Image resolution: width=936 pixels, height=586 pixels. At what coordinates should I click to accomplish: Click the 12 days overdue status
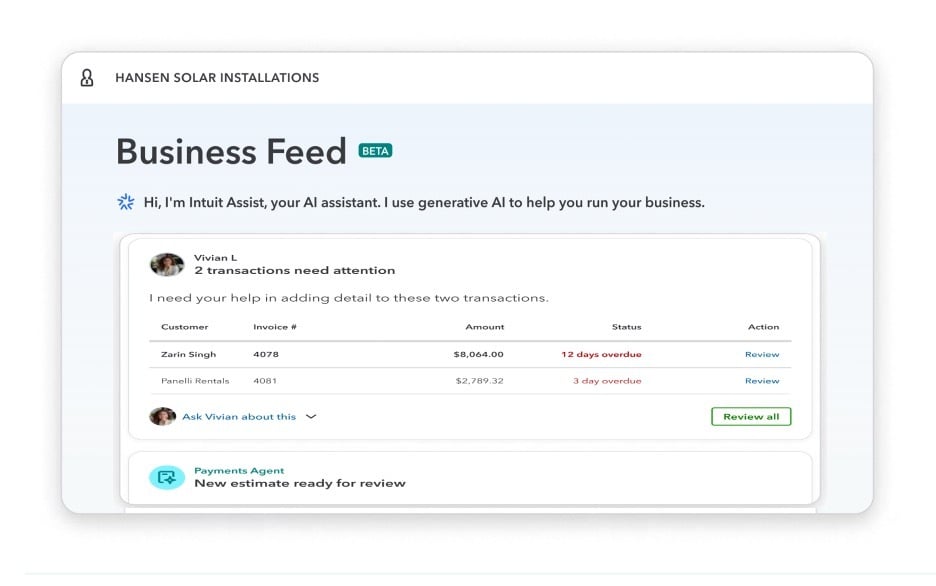click(x=601, y=354)
